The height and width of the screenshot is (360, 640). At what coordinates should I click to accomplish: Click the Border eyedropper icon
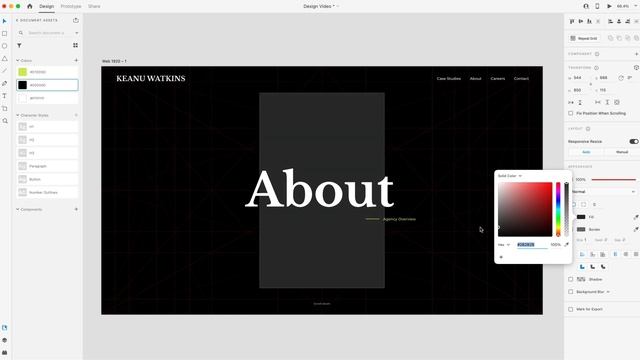pyautogui.click(x=636, y=229)
